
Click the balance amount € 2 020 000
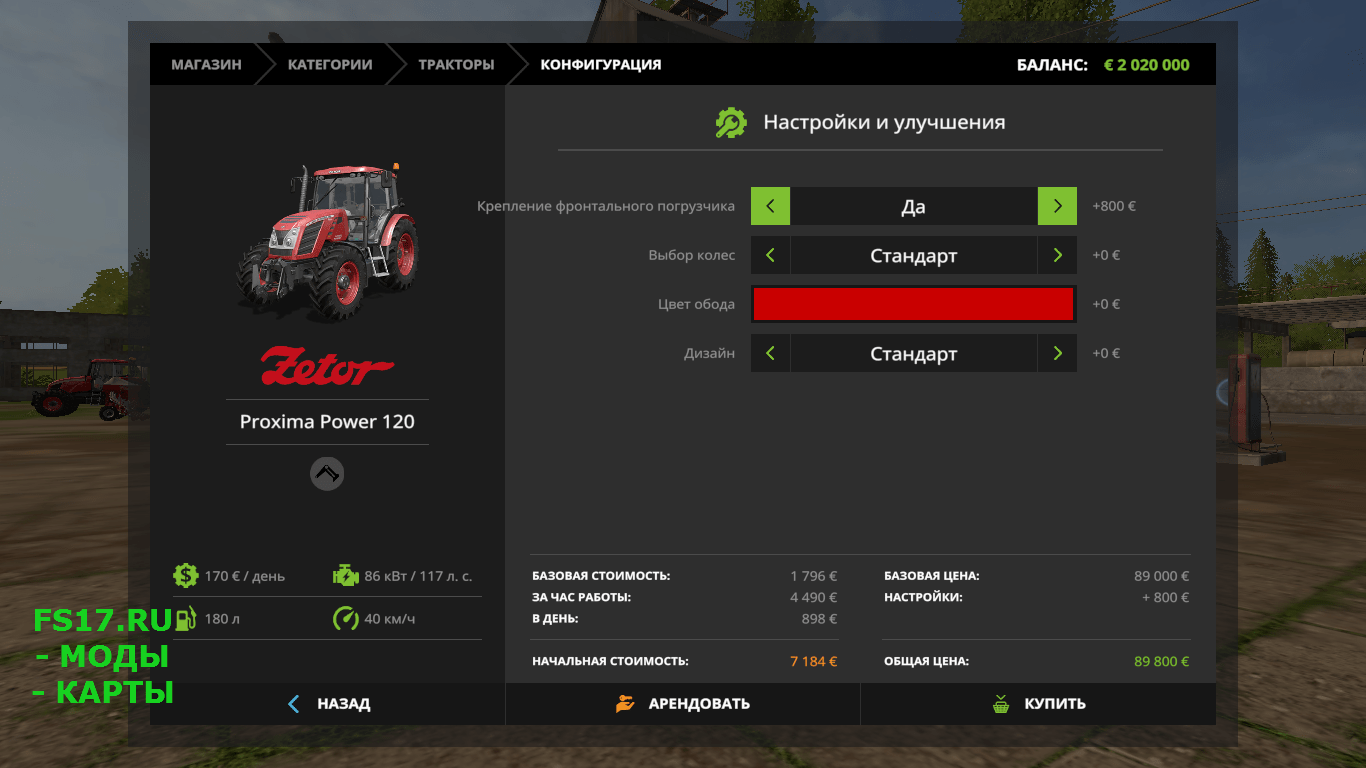1147,64
